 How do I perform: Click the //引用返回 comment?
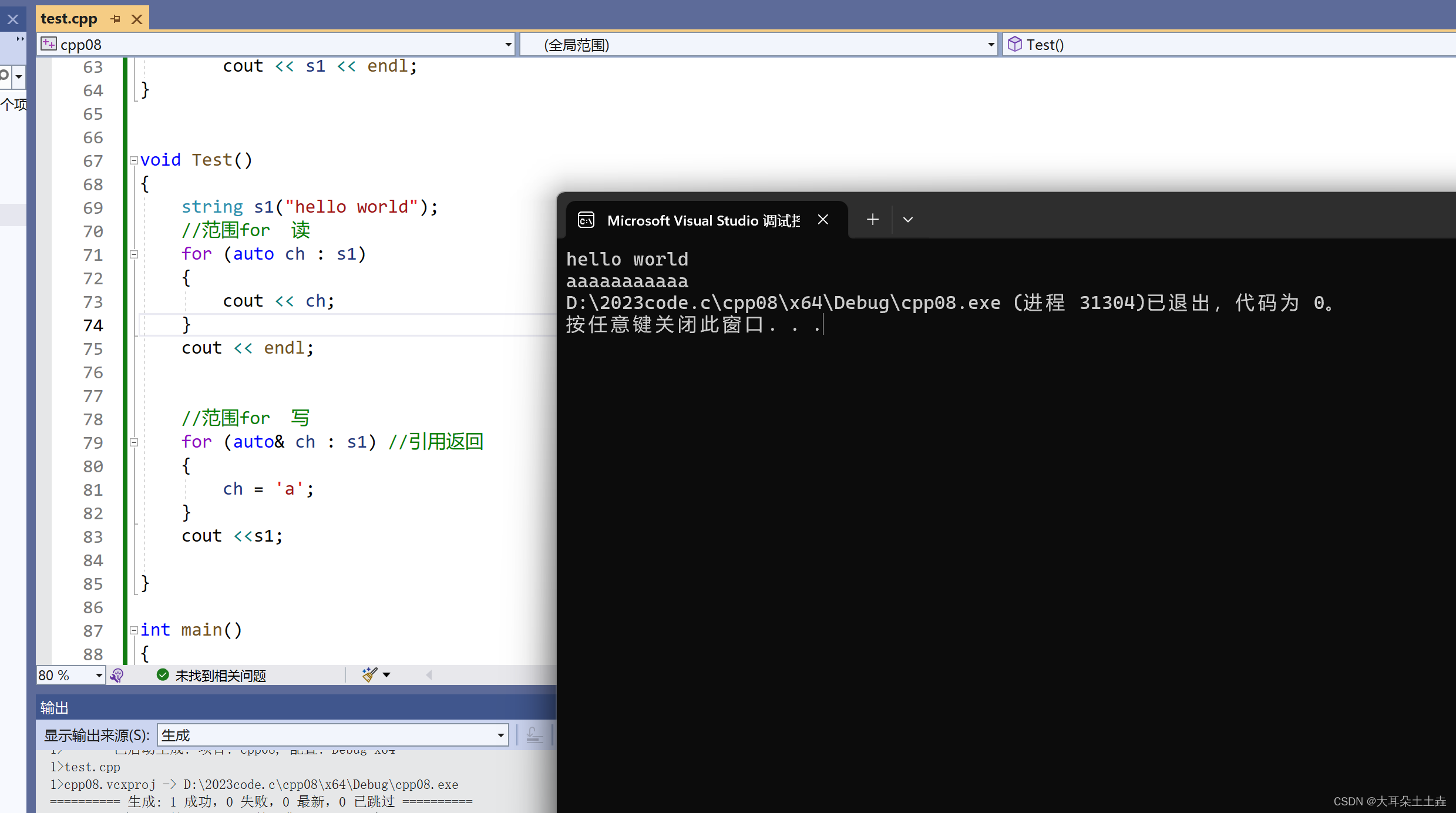(436, 442)
